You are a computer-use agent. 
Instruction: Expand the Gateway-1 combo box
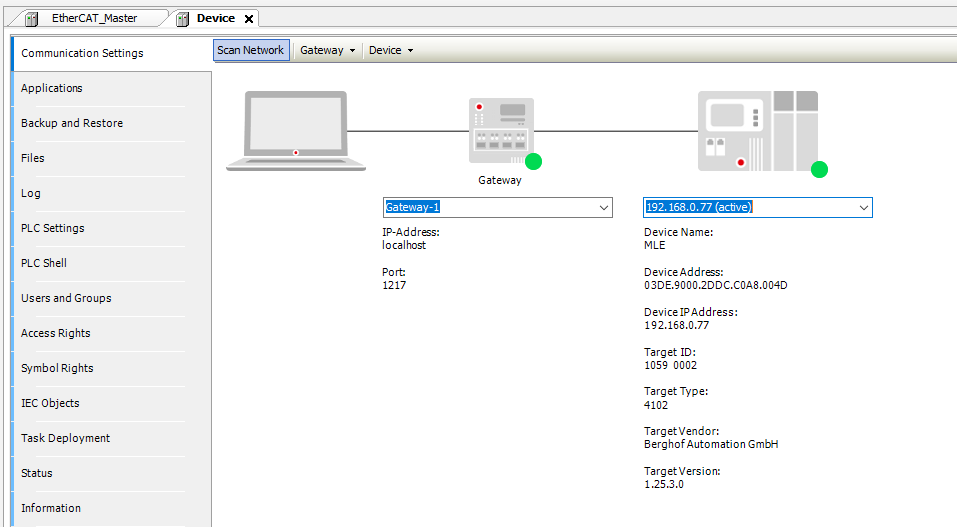pyautogui.click(x=603, y=207)
